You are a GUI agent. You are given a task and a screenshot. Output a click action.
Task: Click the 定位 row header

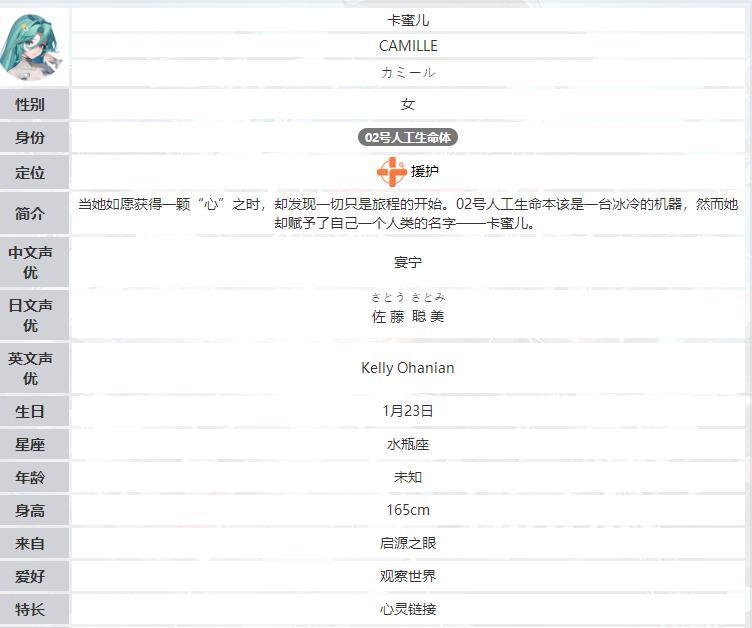pos(30,172)
